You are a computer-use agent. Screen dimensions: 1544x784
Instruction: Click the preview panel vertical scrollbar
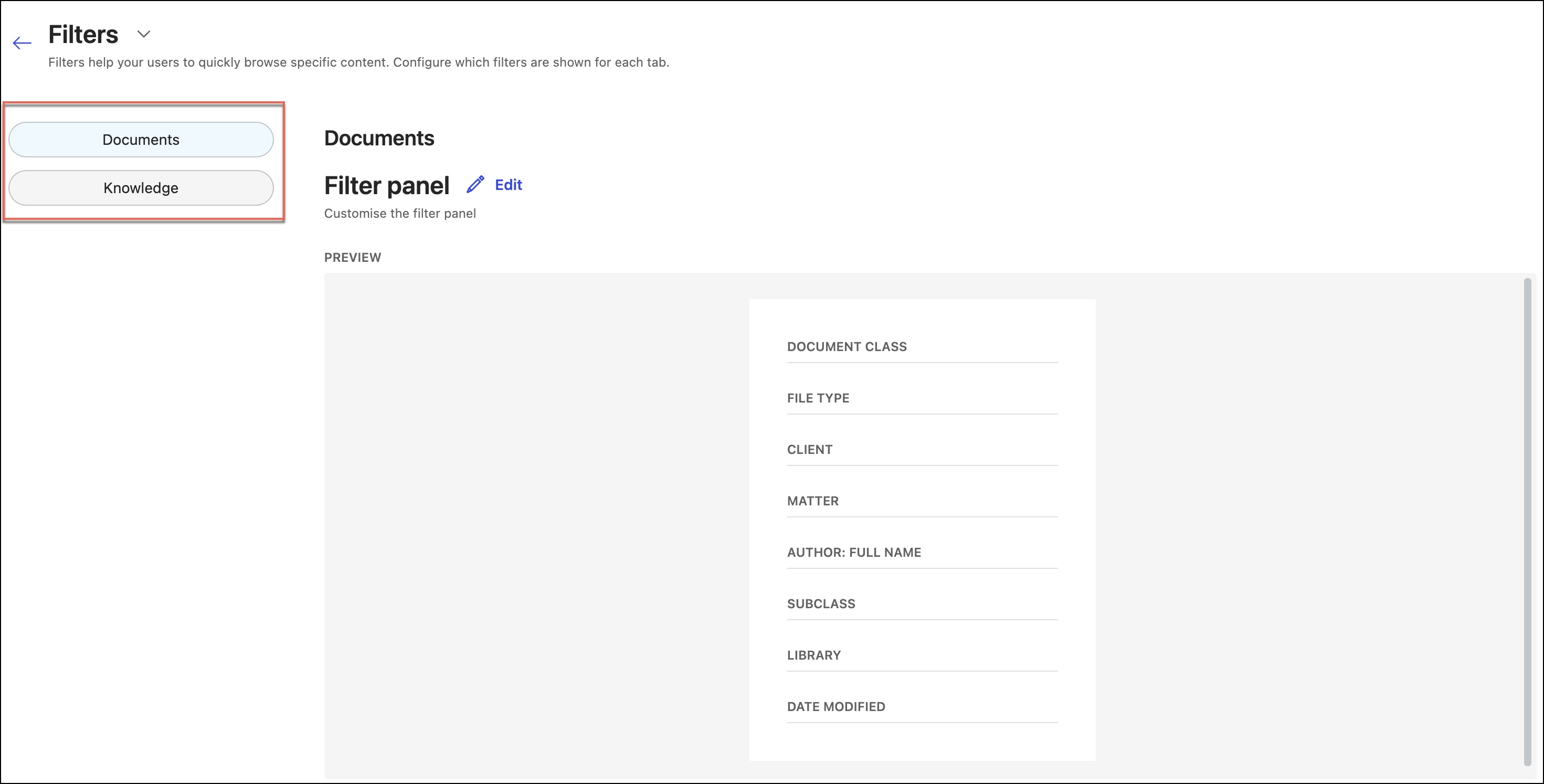pyautogui.click(x=1527, y=522)
